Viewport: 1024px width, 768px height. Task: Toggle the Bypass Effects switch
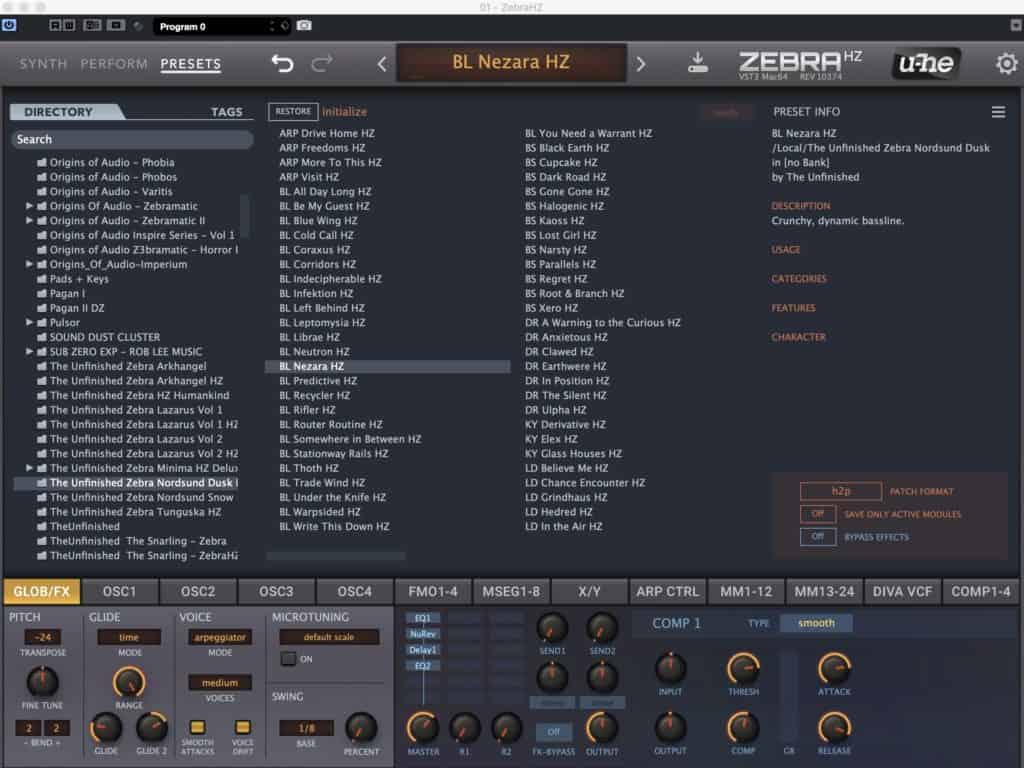pyautogui.click(x=818, y=537)
